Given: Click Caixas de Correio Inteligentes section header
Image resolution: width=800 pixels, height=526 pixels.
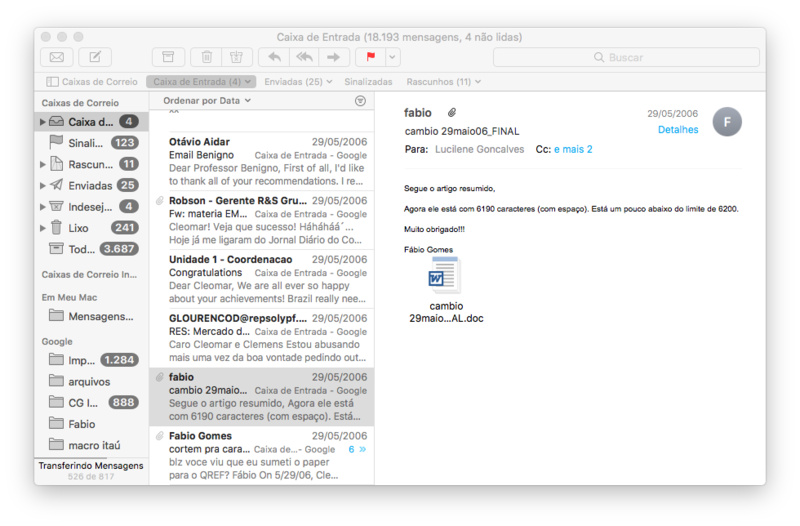Looking at the screenshot, I should tap(89, 274).
